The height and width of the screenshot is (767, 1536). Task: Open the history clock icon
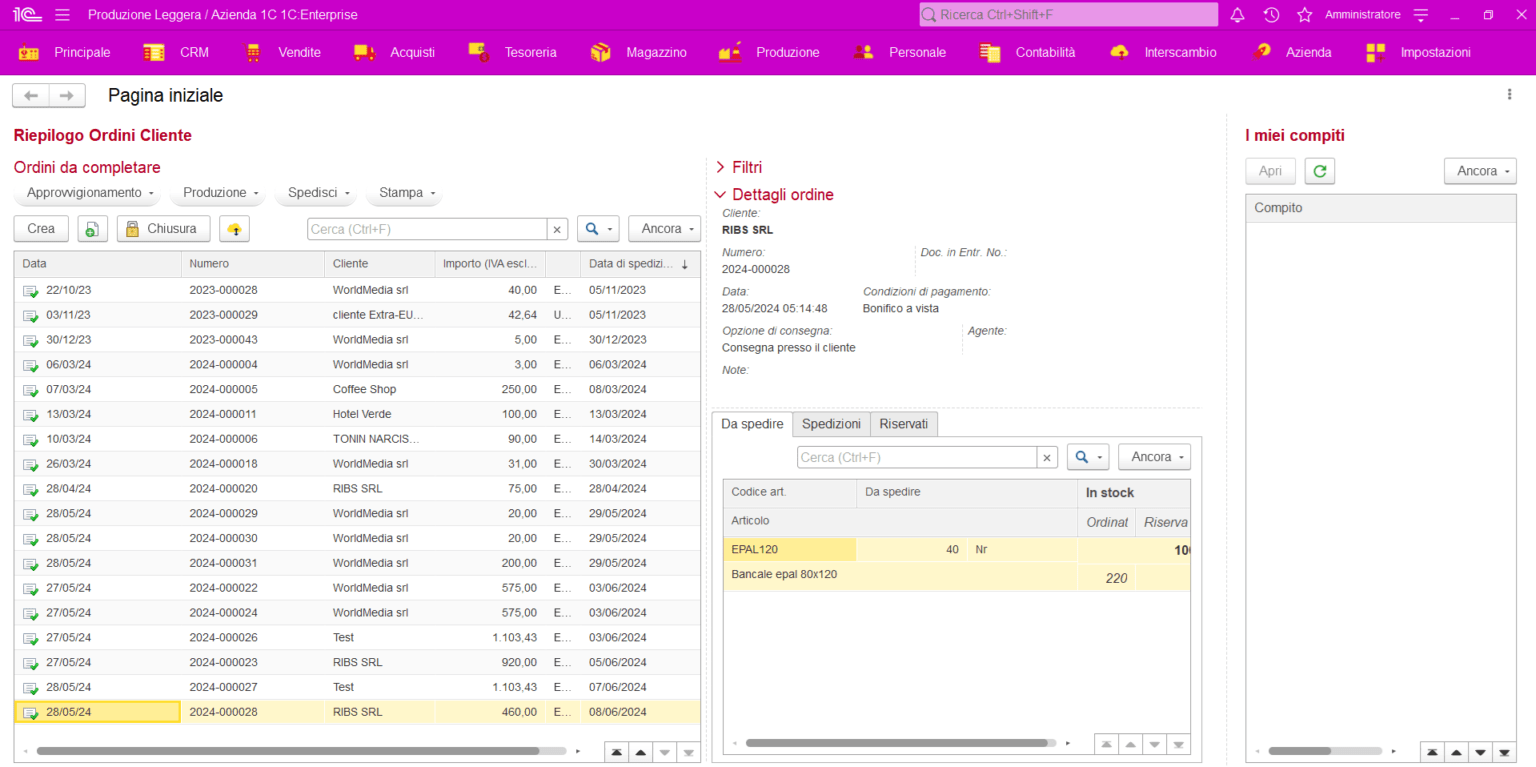[1271, 15]
